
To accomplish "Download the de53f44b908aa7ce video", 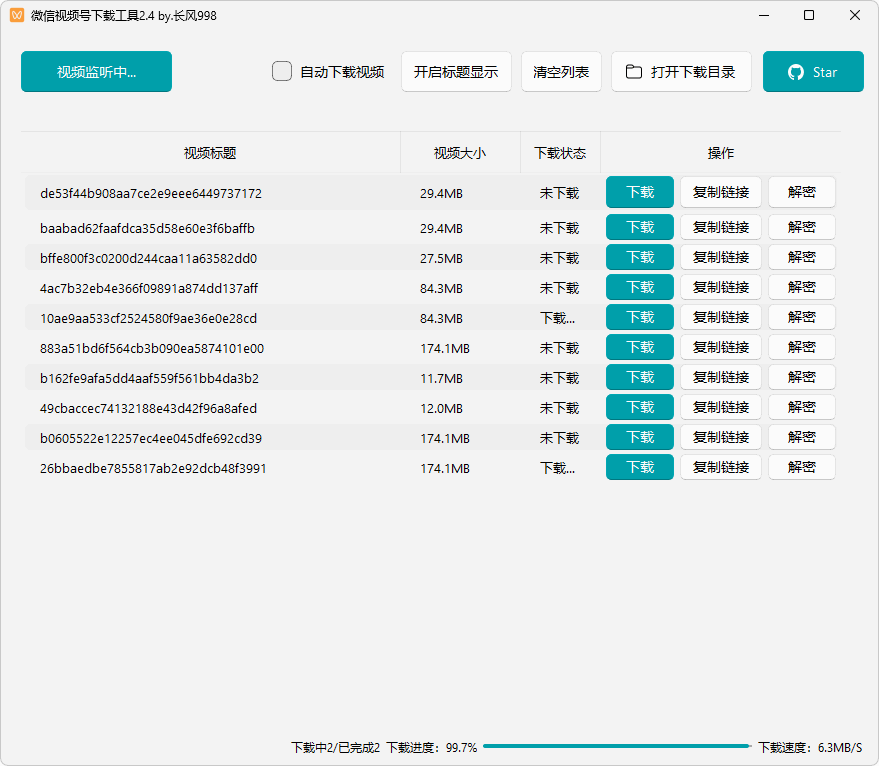I will [x=640, y=192].
